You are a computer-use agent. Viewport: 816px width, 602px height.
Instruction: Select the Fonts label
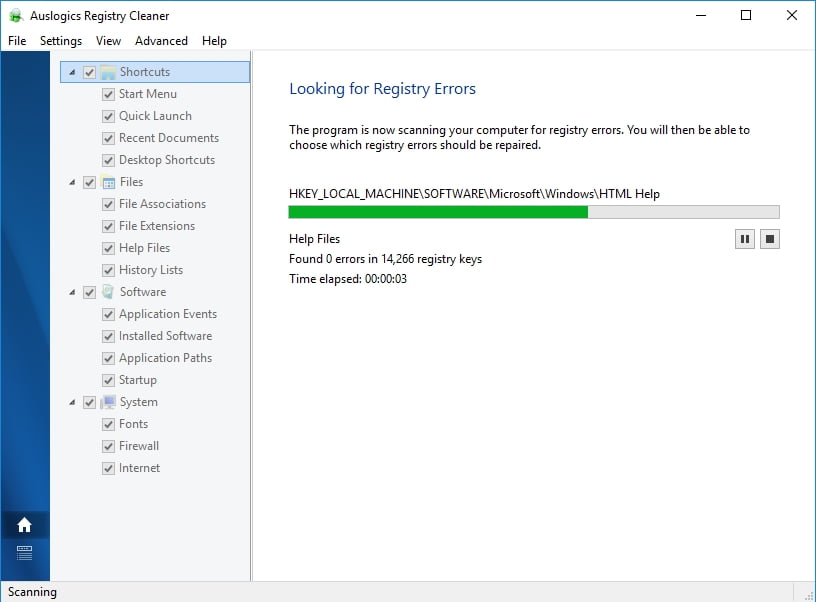(133, 424)
